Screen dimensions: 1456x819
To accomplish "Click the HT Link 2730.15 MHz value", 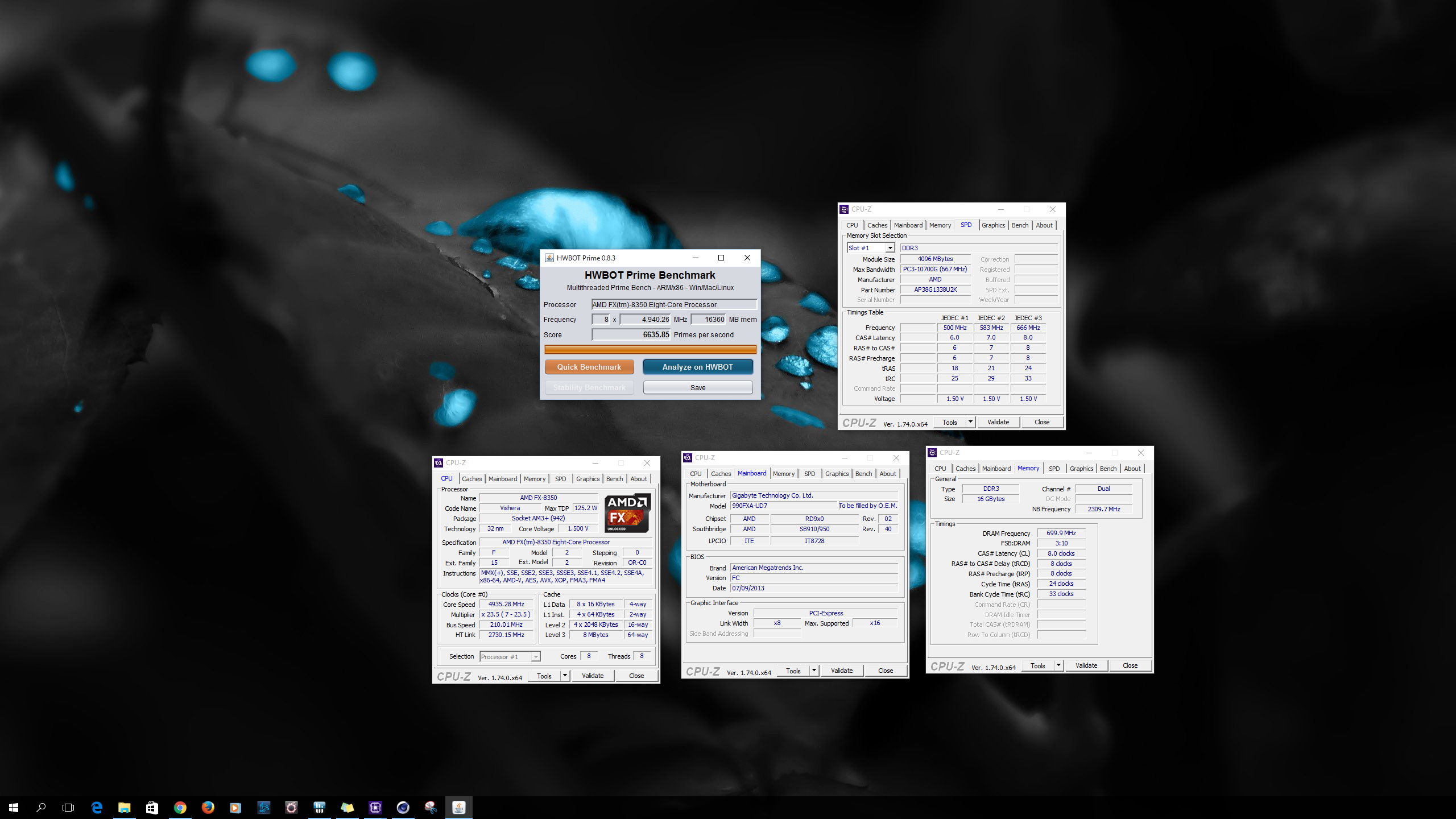I will [x=506, y=635].
